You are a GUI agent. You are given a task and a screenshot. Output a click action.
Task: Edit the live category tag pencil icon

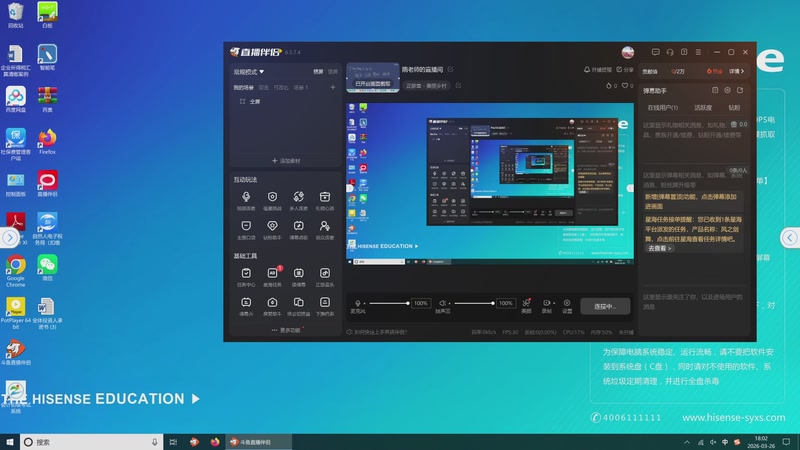458,86
